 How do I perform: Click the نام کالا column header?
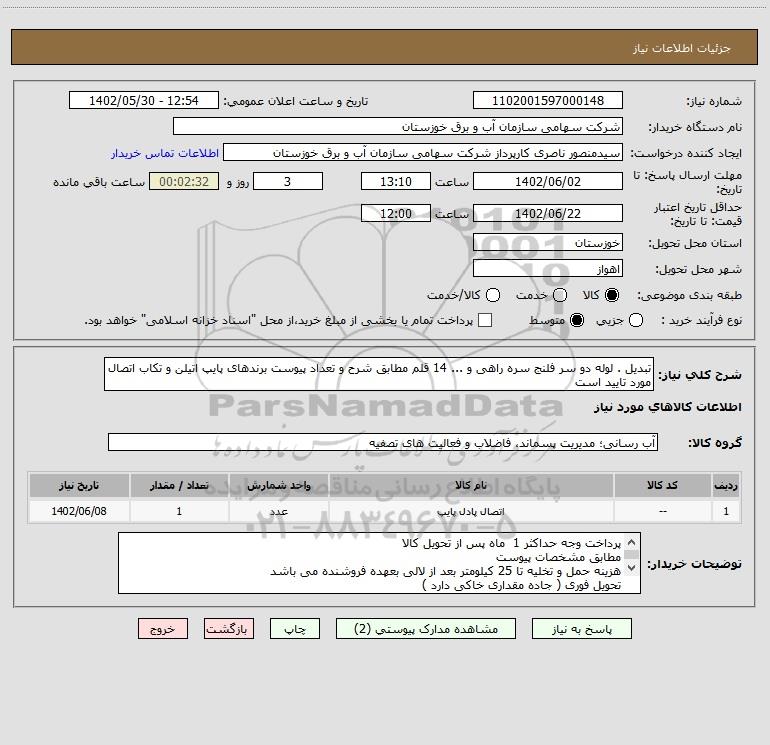tap(471, 485)
